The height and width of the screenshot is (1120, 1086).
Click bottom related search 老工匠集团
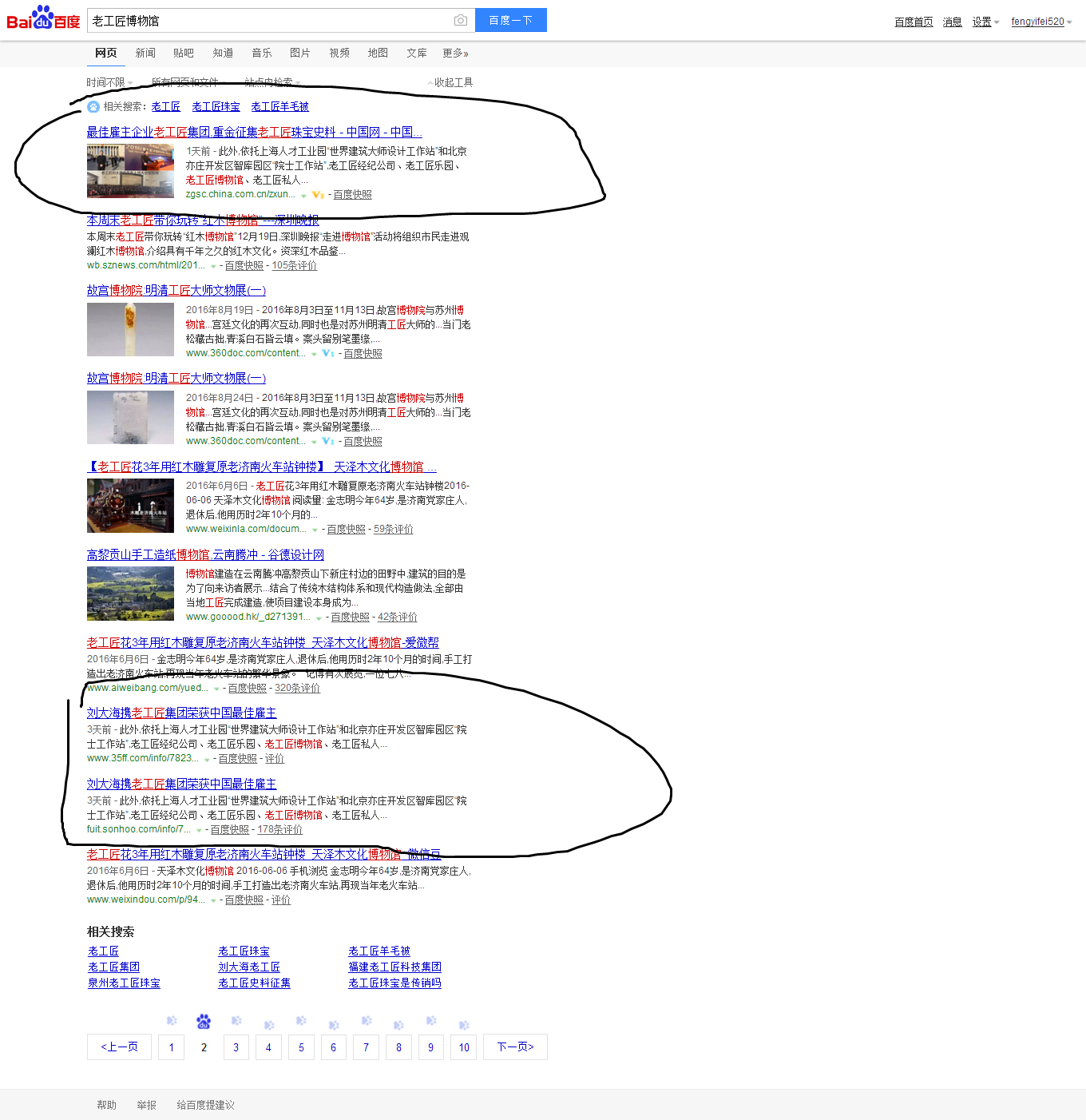click(x=113, y=967)
